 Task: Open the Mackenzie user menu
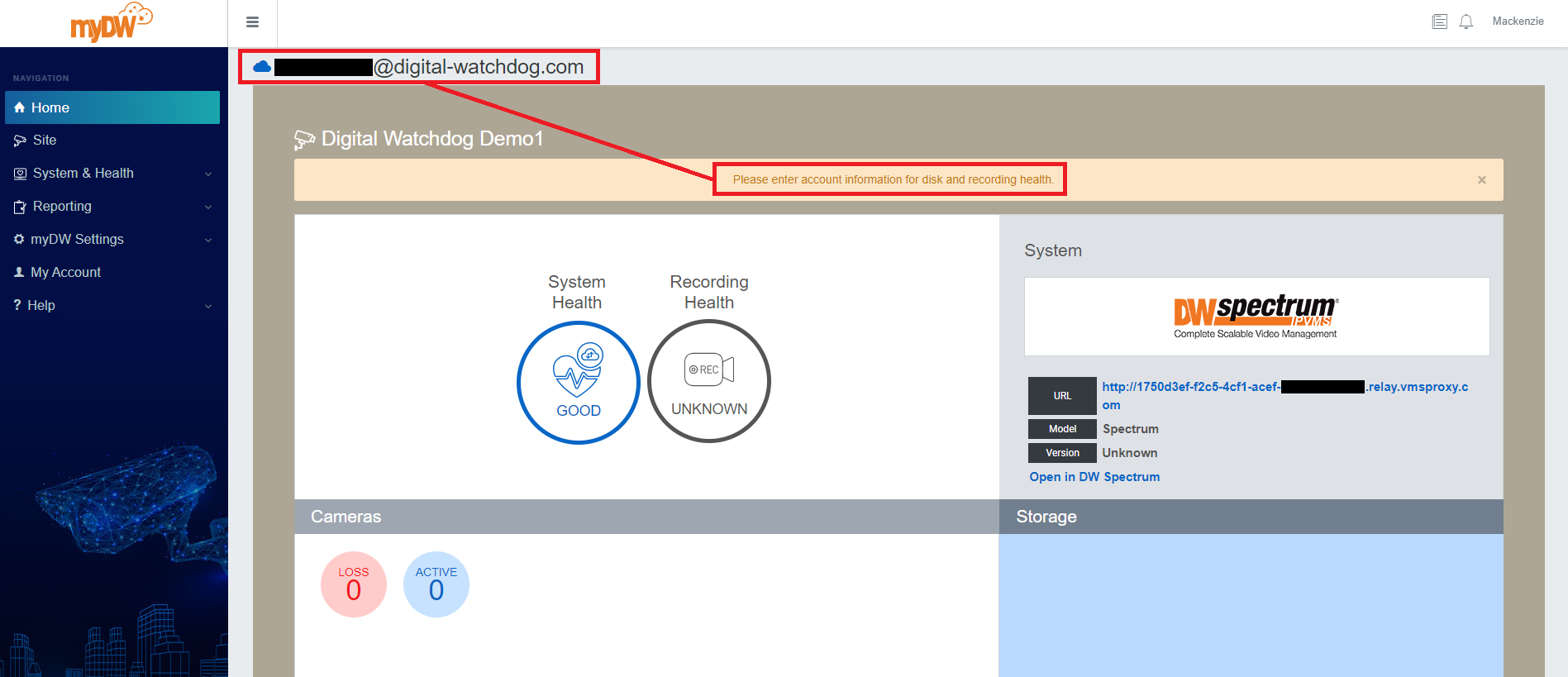tap(1518, 21)
